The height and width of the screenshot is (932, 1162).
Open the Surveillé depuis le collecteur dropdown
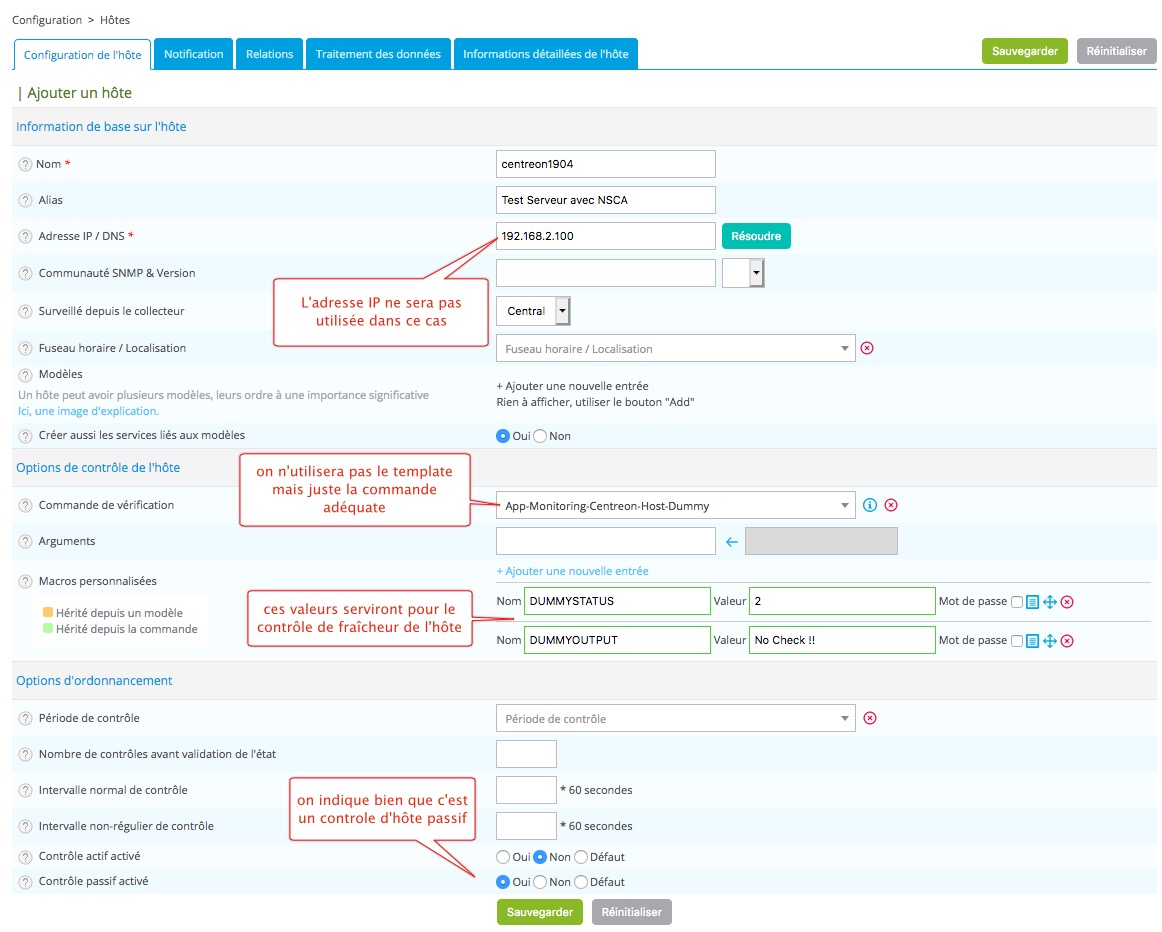[562, 311]
